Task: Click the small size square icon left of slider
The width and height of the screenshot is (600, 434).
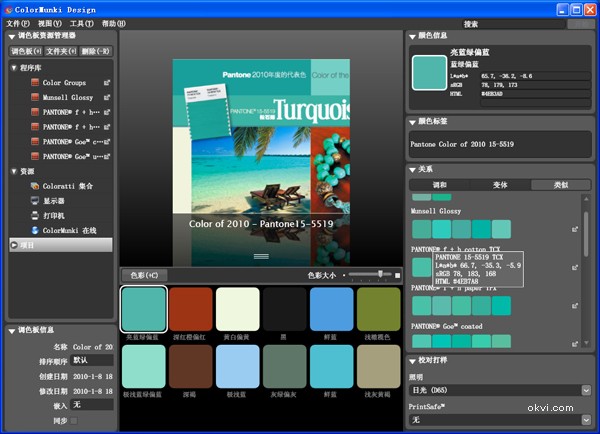Action: [x=344, y=275]
